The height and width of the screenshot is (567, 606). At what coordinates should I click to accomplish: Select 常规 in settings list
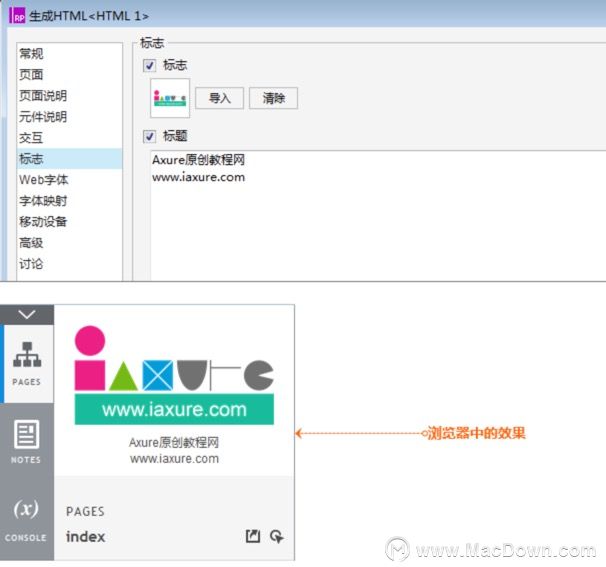(x=70, y=53)
